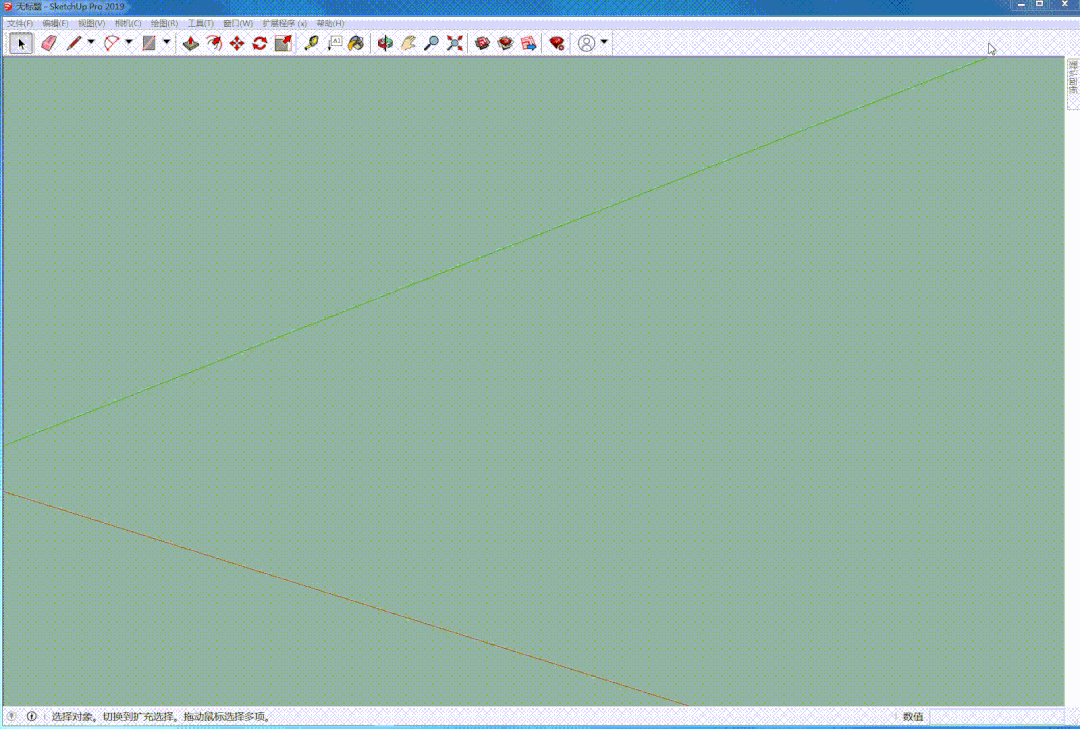Open the 工具(T) menu
The width and height of the screenshot is (1080, 729).
point(201,23)
